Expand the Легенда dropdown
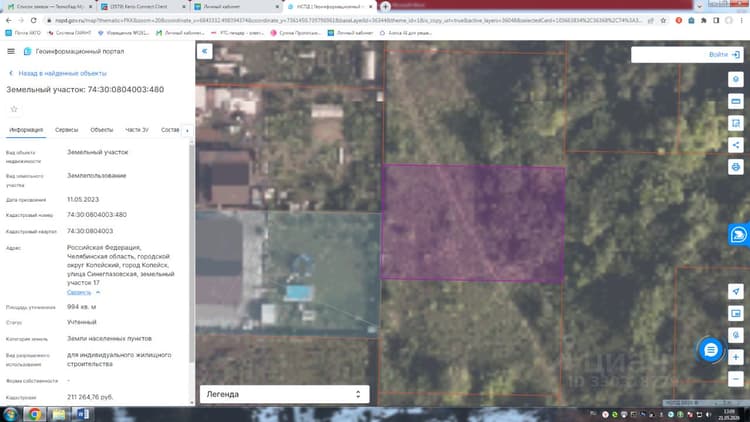Viewport: 750px width, 422px height. click(x=284, y=394)
